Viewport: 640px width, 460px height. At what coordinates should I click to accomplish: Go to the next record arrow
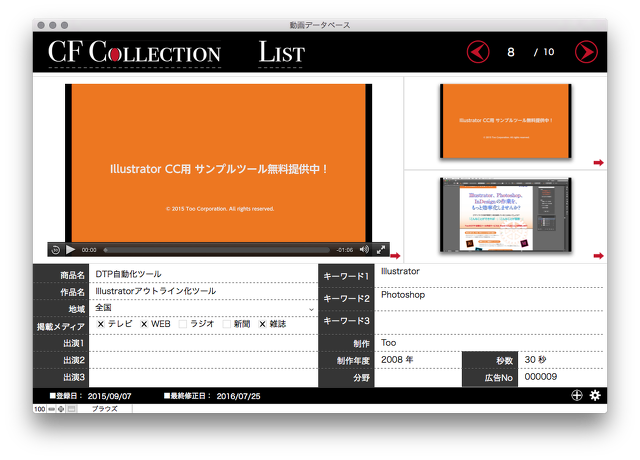(x=586, y=52)
